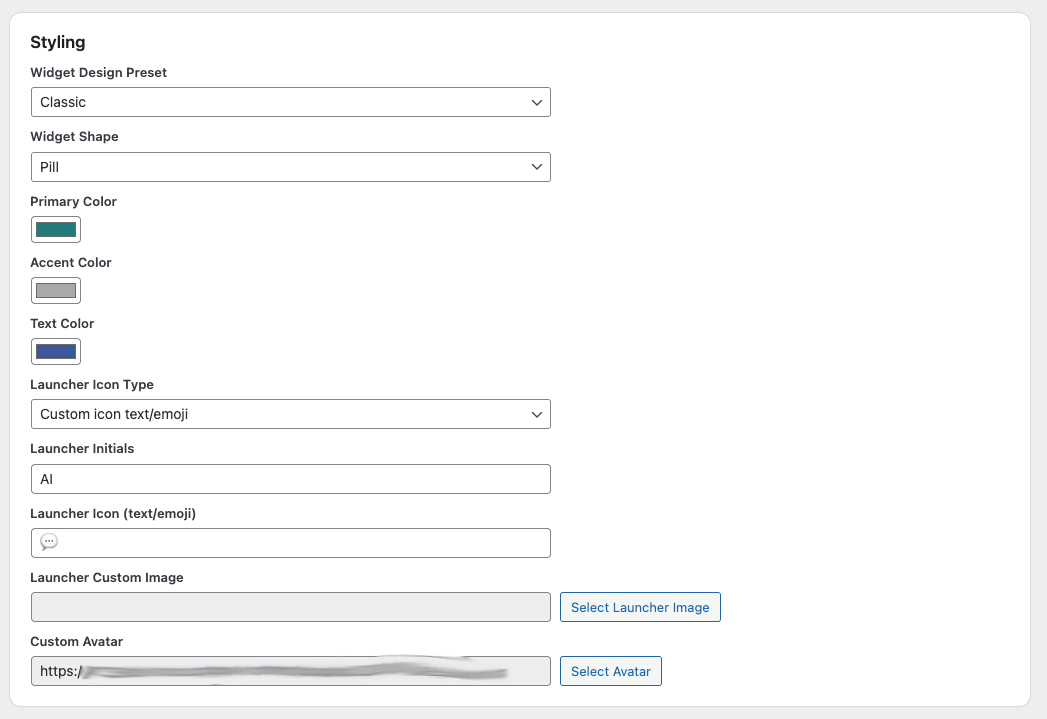Click the Launcher Initials label
The height and width of the screenshot is (719, 1047).
pyautogui.click(x=82, y=449)
